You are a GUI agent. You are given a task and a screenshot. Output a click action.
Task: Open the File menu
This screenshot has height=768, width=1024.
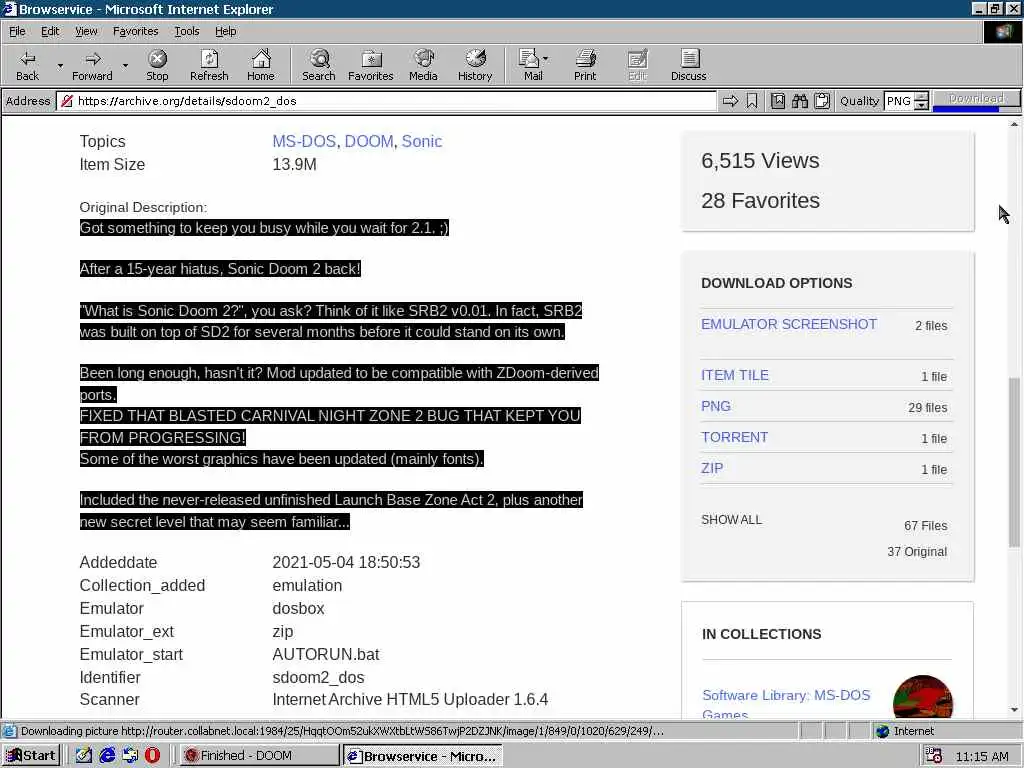click(x=17, y=31)
